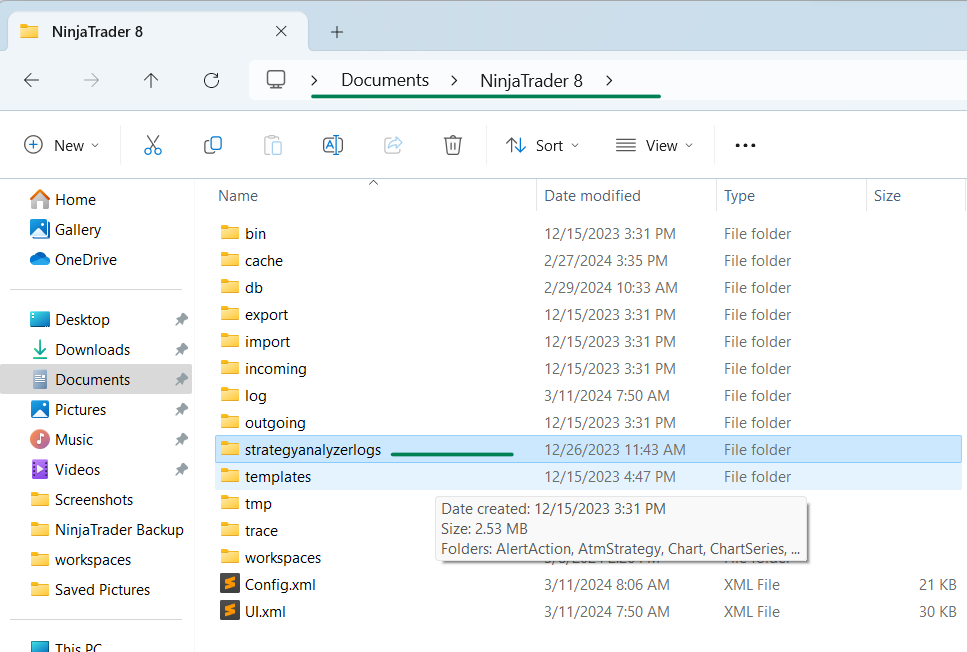
Task: Open the Sort dropdown menu
Action: click(x=543, y=145)
